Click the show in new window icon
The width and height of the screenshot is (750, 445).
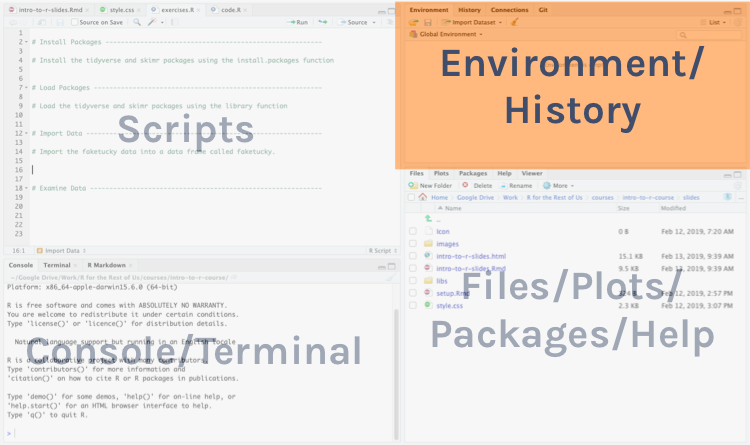click(42, 22)
